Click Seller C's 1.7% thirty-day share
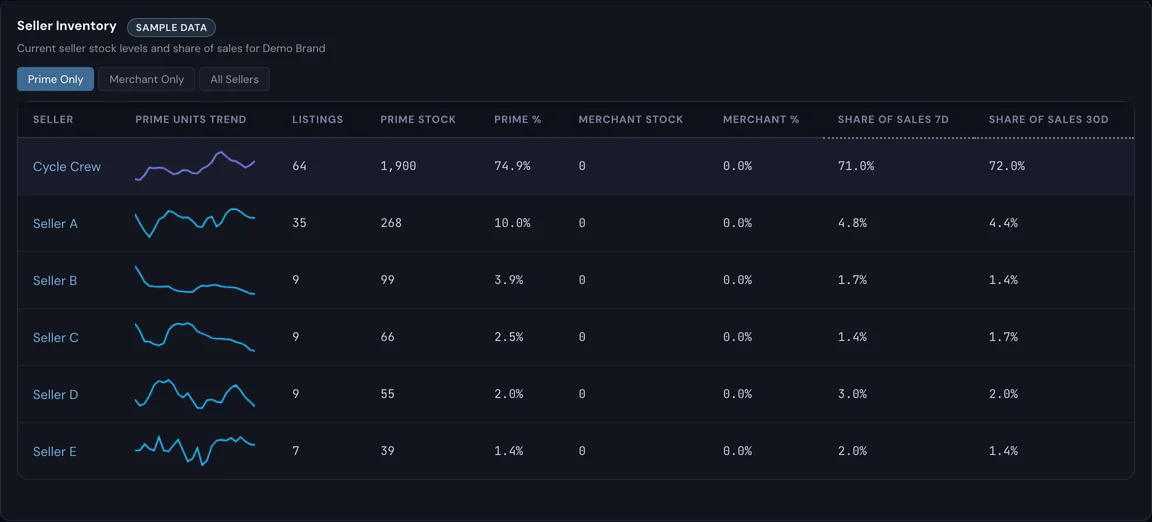The width and height of the screenshot is (1152, 522). pyautogui.click(x=1004, y=337)
